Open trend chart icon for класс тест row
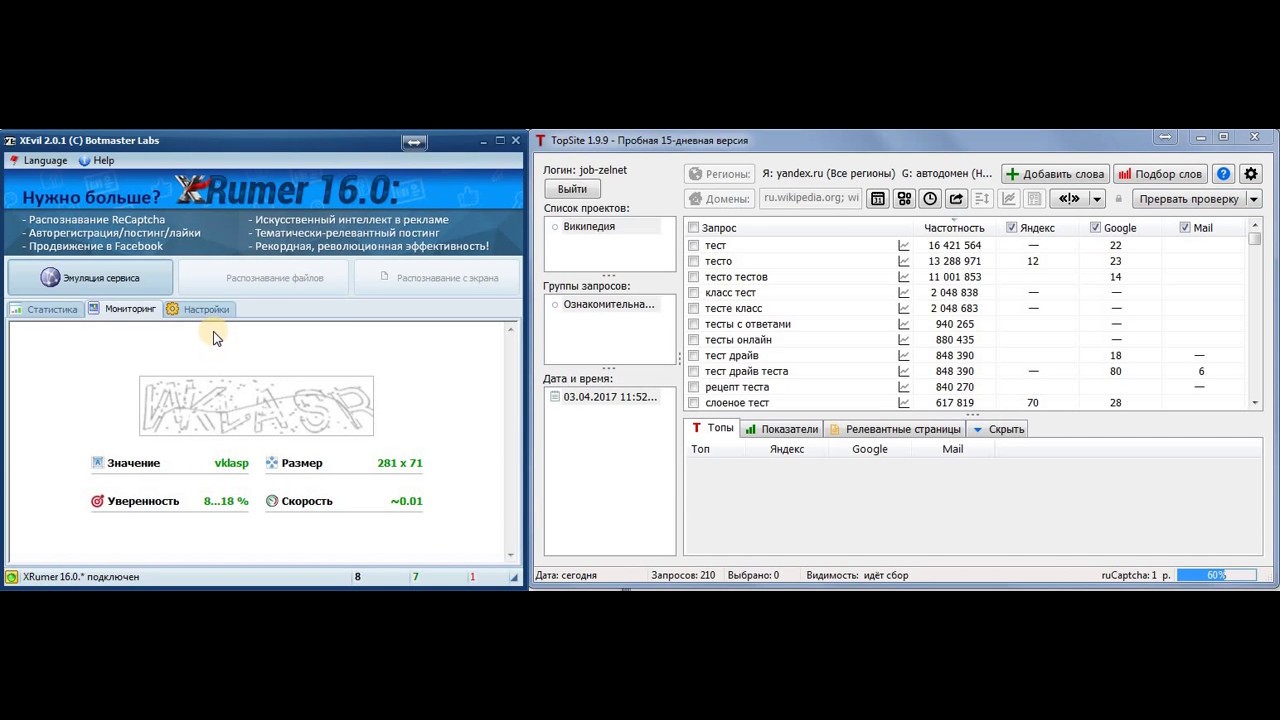This screenshot has height=720, width=1280. pyautogui.click(x=904, y=293)
